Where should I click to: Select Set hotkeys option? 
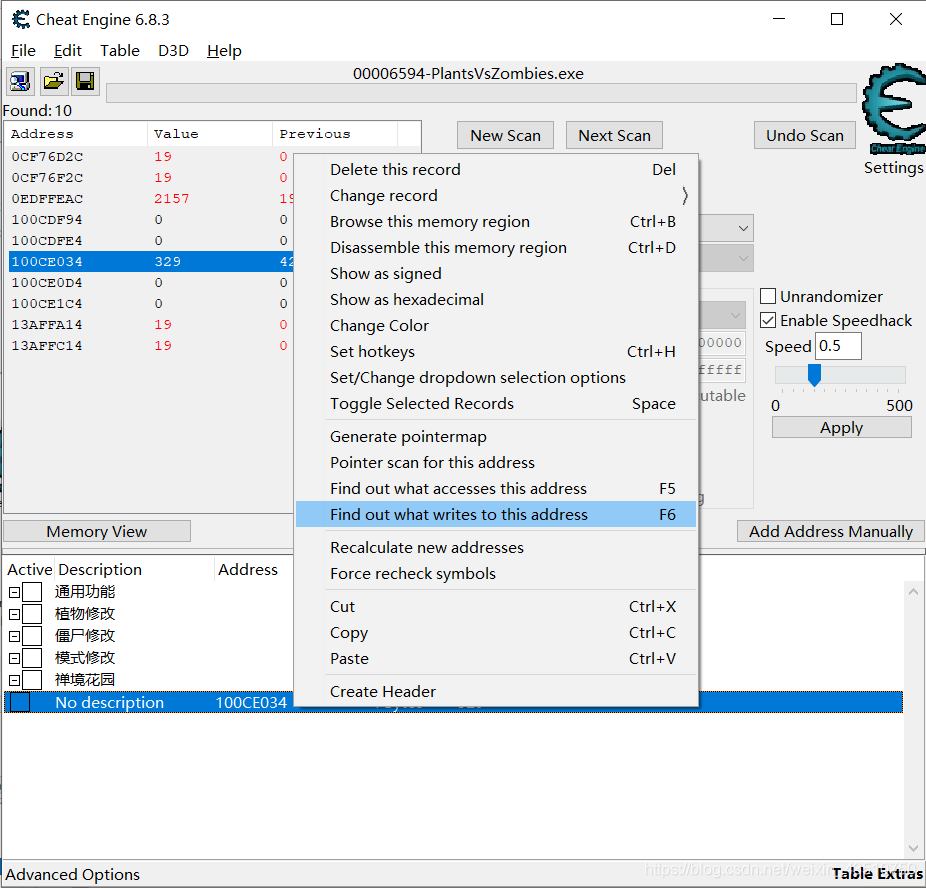pos(496,351)
